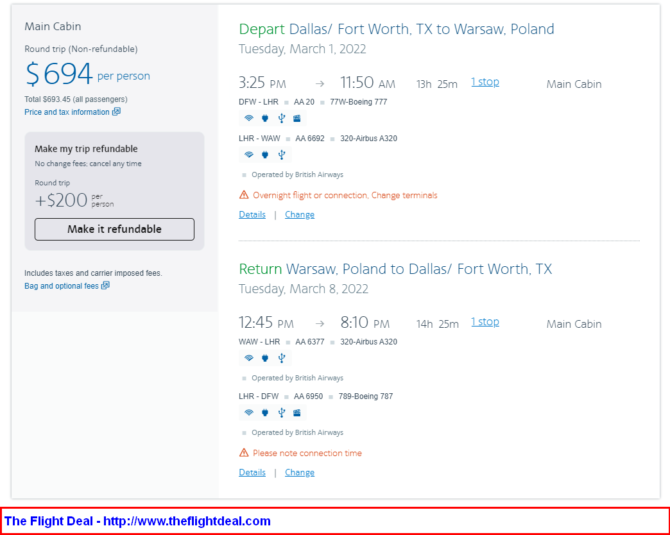Click the 'Depart Dallas/ Fort Worth, TX to Warsaw' heading
The height and width of the screenshot is (535, 670).
397,29
